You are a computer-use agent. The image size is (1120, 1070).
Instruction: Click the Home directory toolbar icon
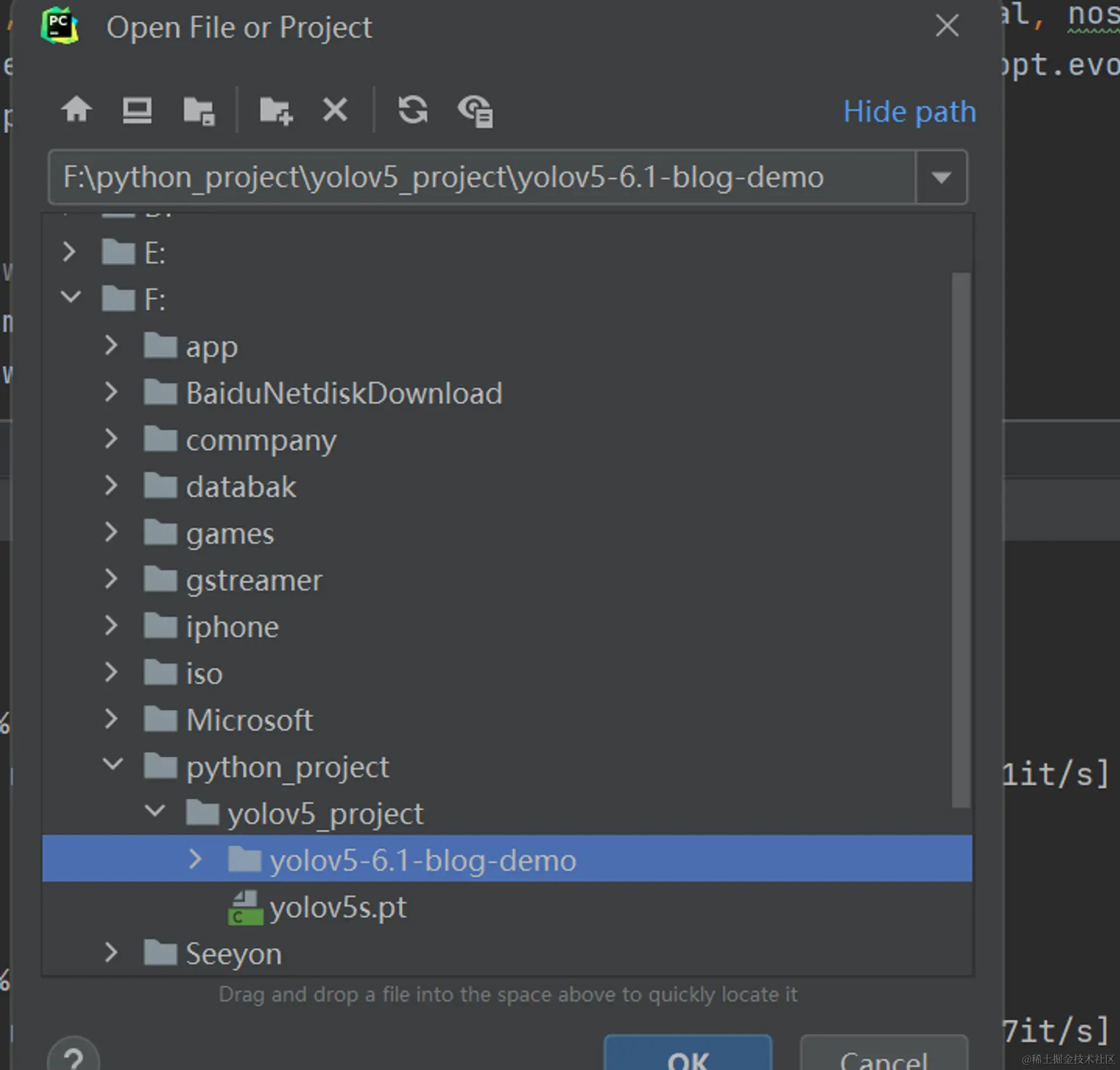pyautogui.click(x=76, y=110)
